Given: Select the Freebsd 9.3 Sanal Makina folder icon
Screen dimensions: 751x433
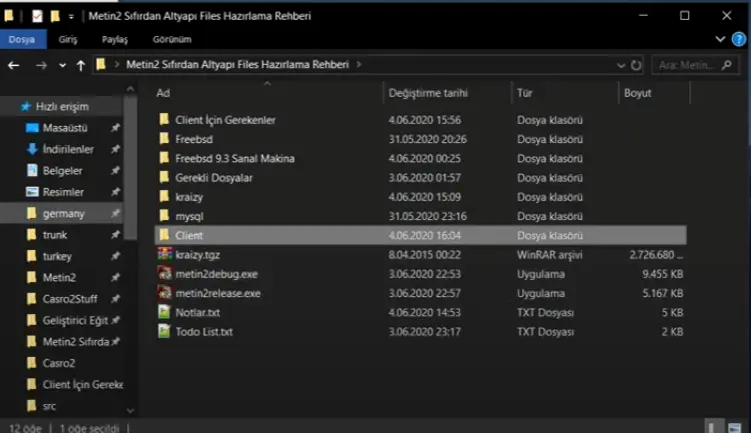Looking at the screenshot, I should coord(164,158).
